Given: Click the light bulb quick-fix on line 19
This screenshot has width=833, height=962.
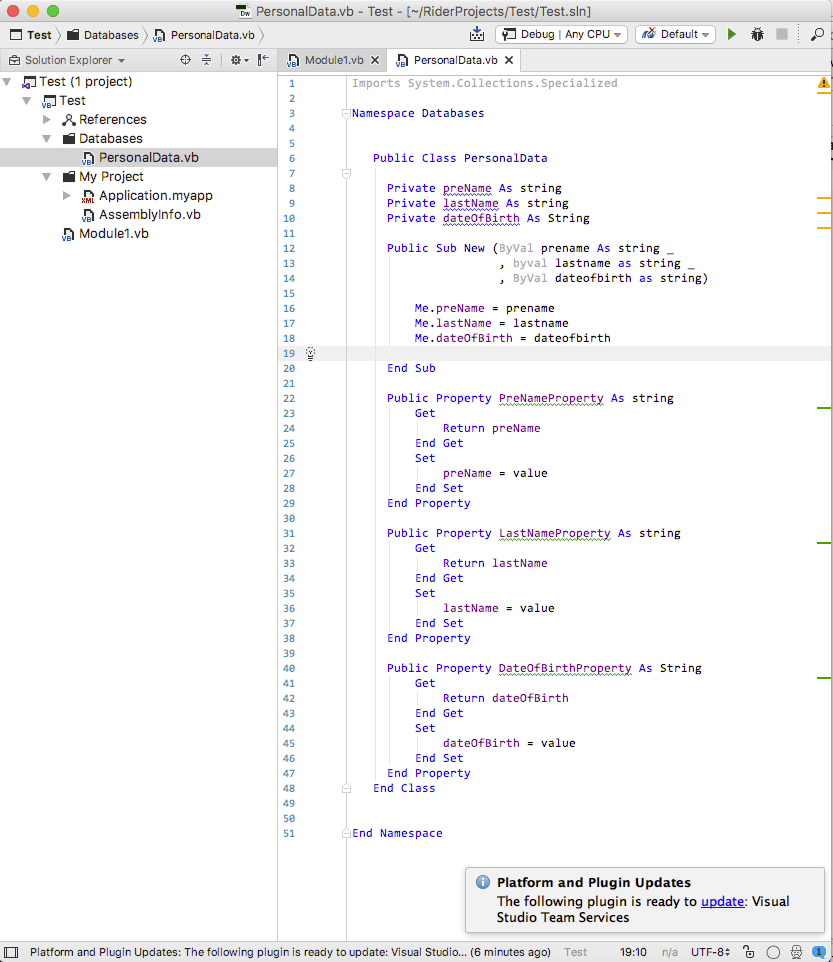Looking at the screenshot, I should 310,353.
